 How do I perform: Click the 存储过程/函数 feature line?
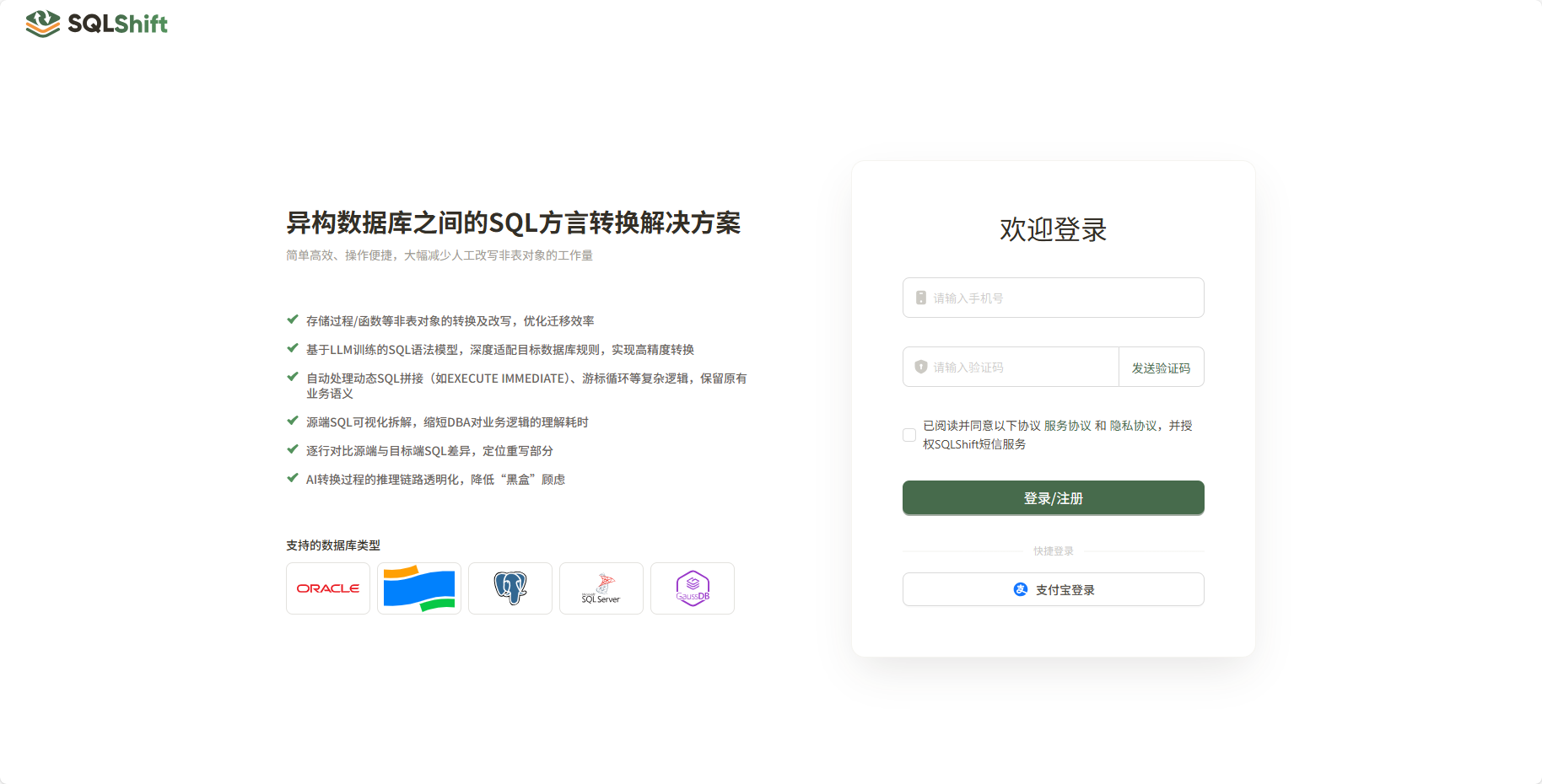450,321
